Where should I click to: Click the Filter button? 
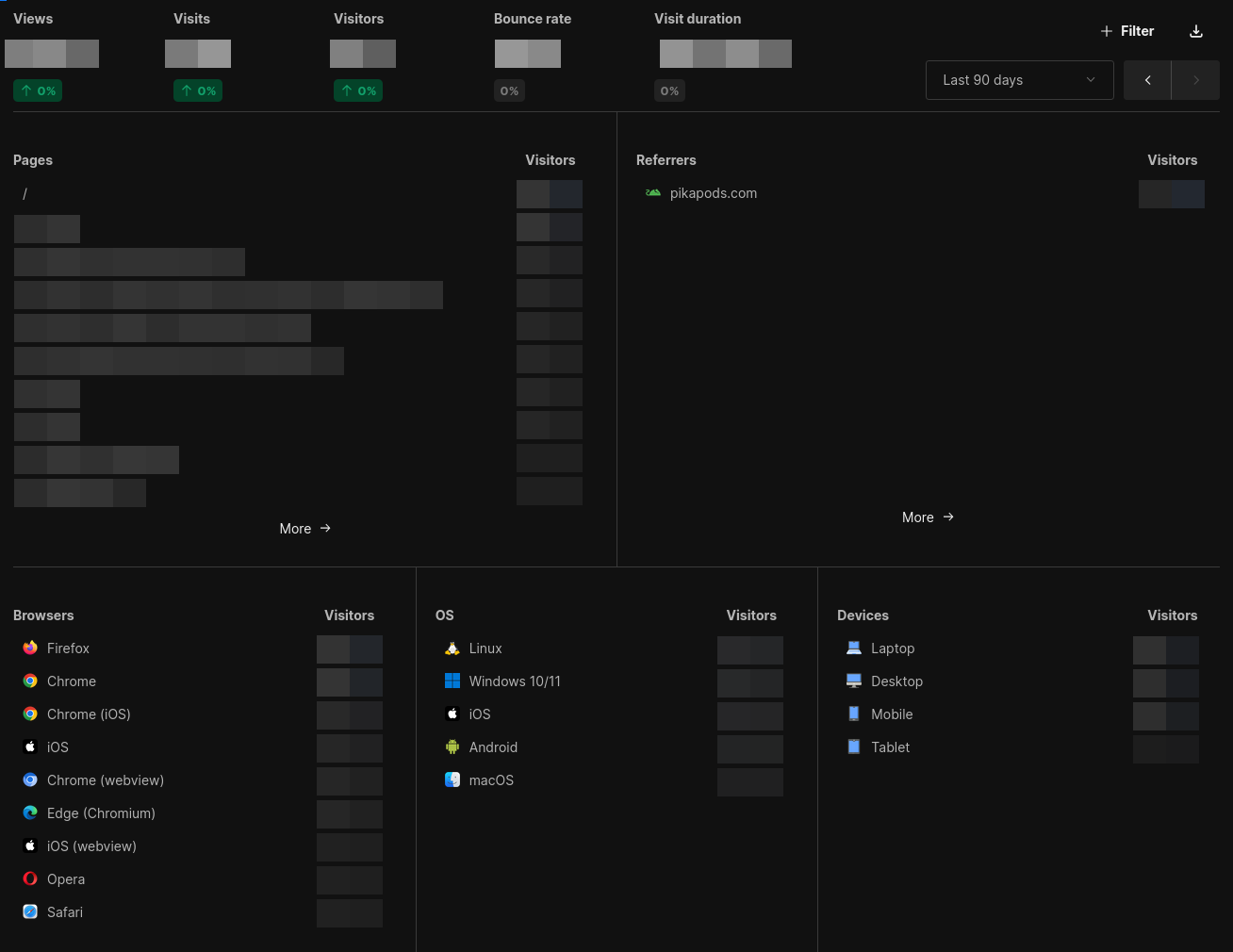pos(1127,30)
